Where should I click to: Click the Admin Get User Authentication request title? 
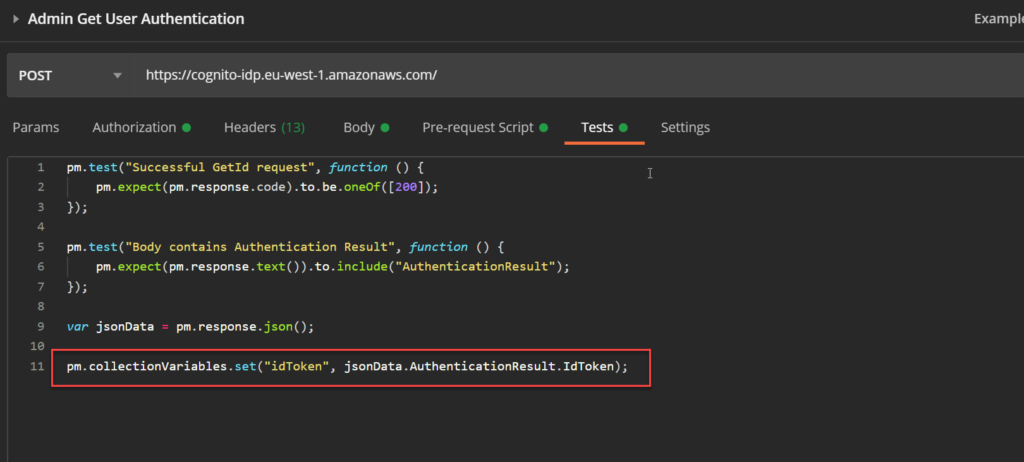pyautogui.click(x=136, y=19)
